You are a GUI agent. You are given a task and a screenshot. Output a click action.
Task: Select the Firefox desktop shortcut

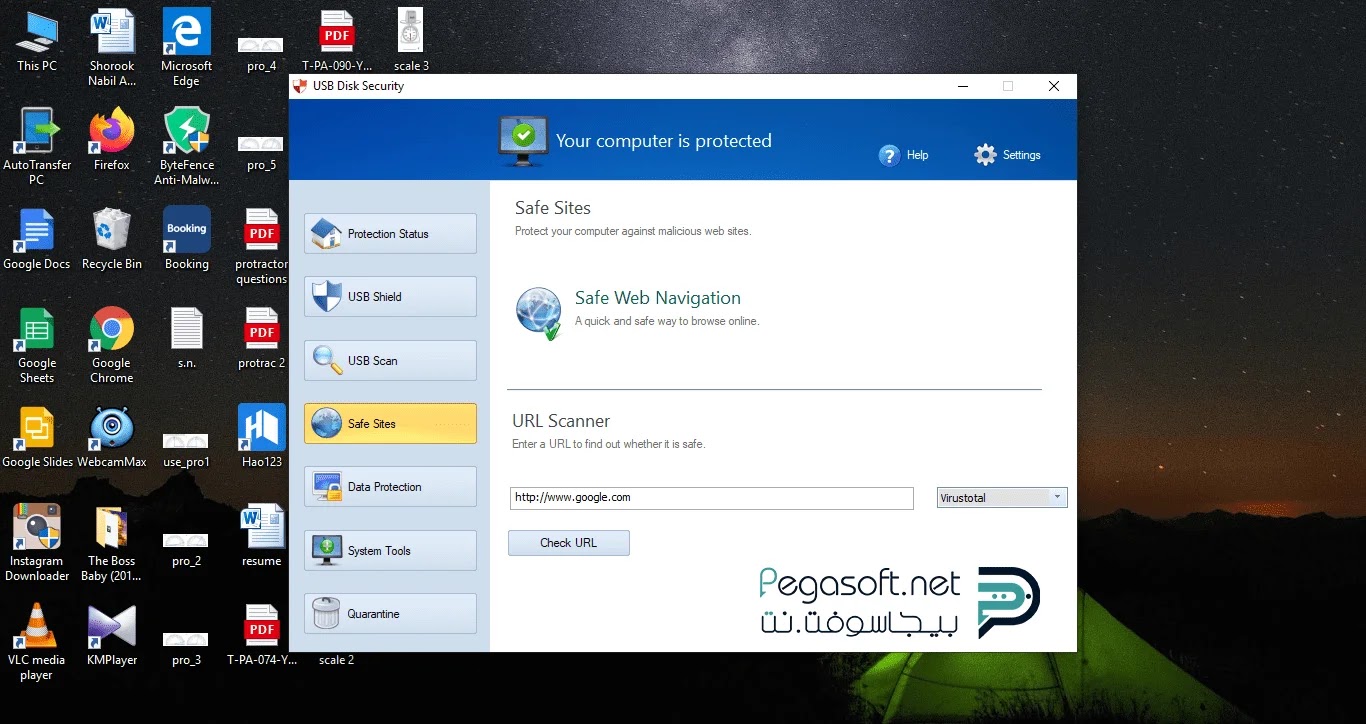pos(112,140)
